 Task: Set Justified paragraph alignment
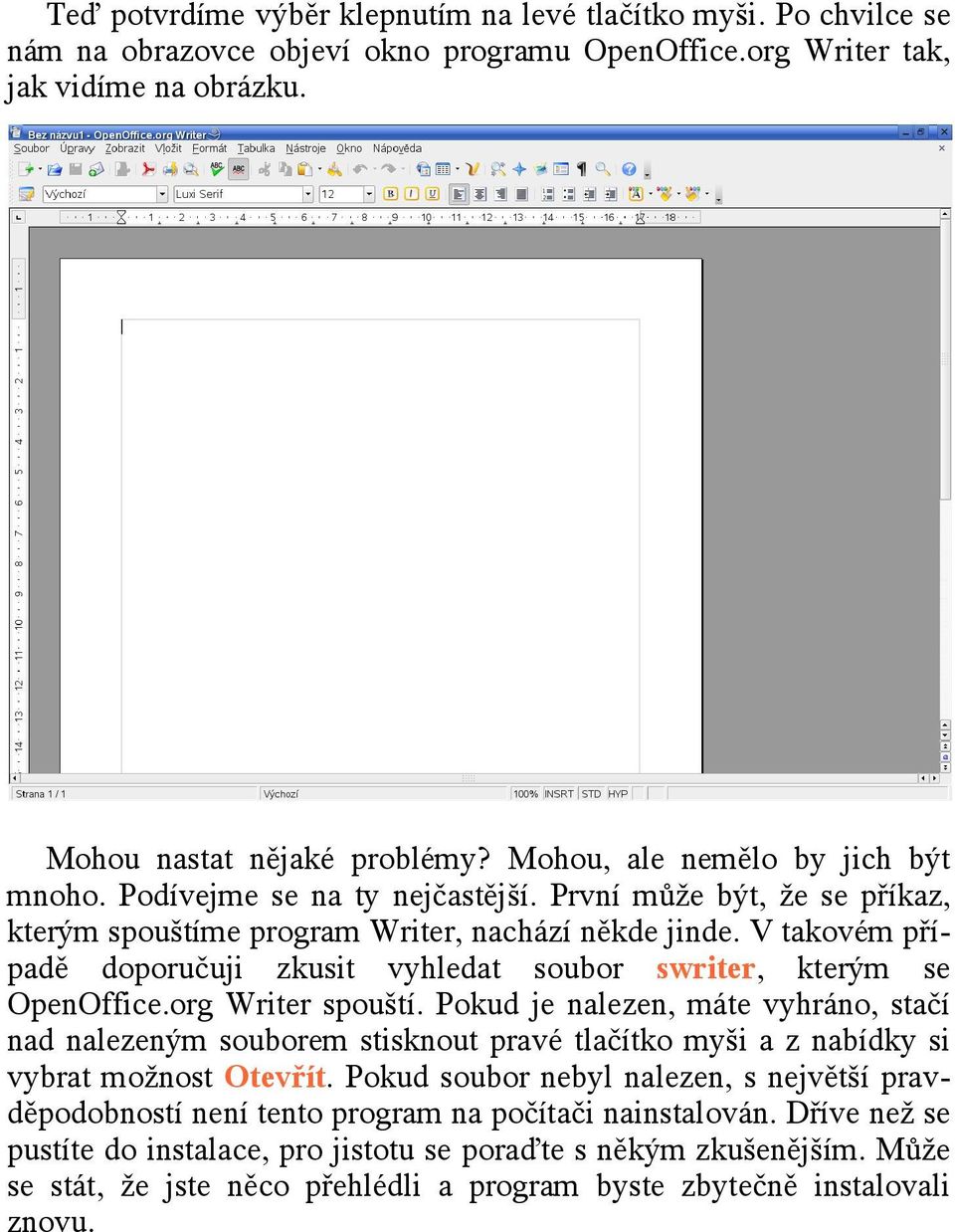(x=521, y=194)
